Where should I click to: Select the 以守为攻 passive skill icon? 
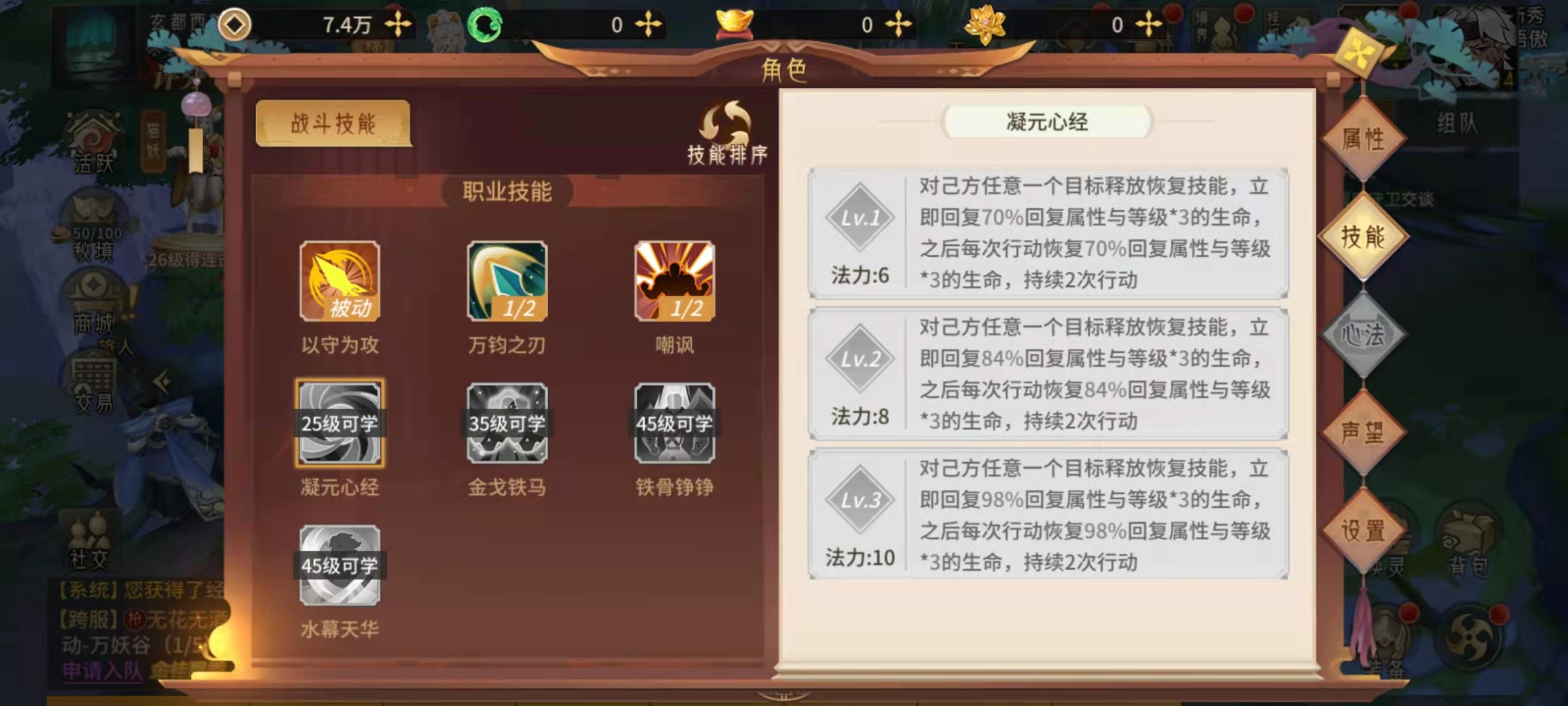tap(340, 281)
